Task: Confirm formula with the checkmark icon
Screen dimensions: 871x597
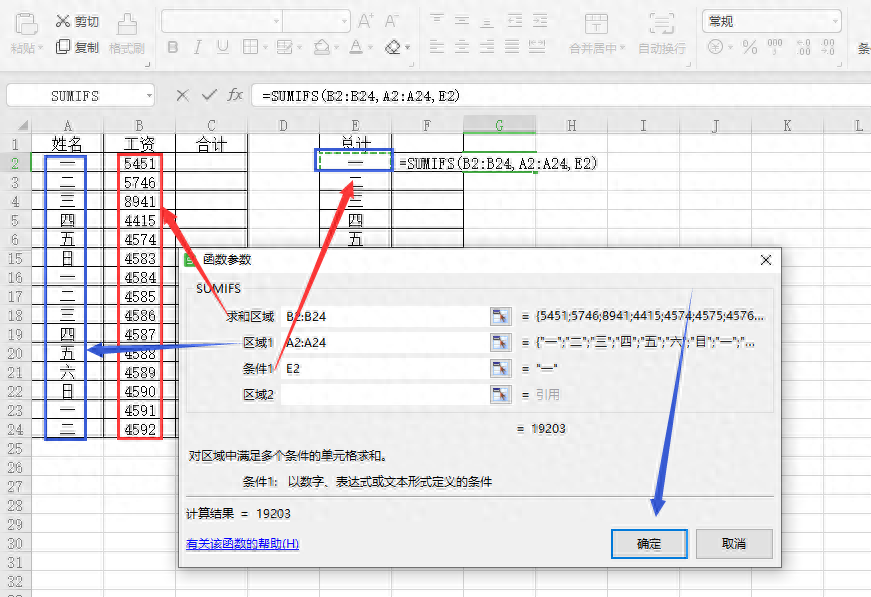Action: (x=209, y=96)
